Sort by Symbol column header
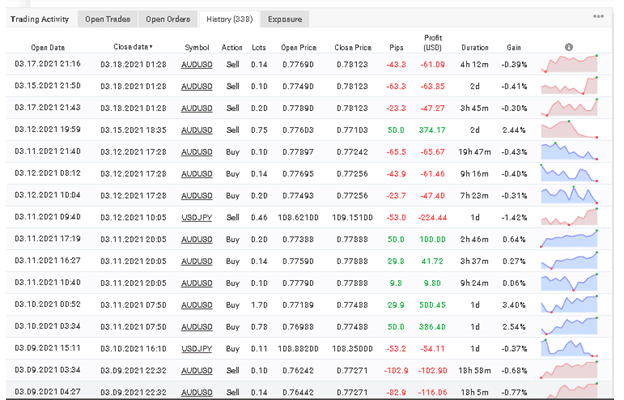This screenshot has height=400, width=624. [197, 47]
